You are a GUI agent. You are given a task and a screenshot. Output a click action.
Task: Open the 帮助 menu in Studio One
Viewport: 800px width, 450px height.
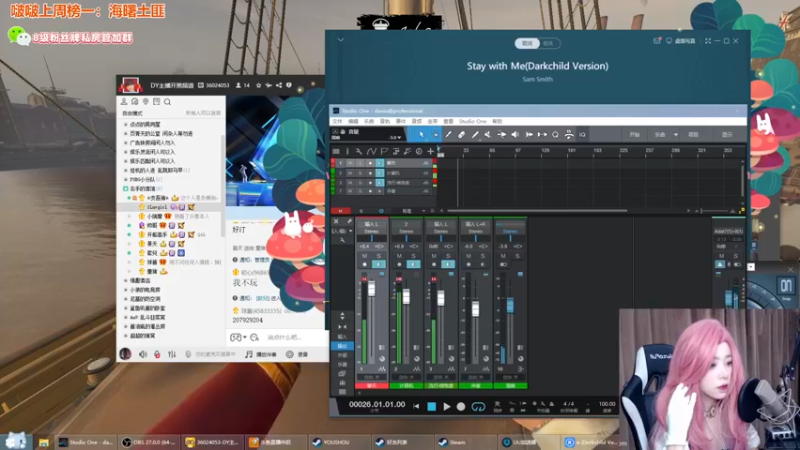click(x=497, y=121)
